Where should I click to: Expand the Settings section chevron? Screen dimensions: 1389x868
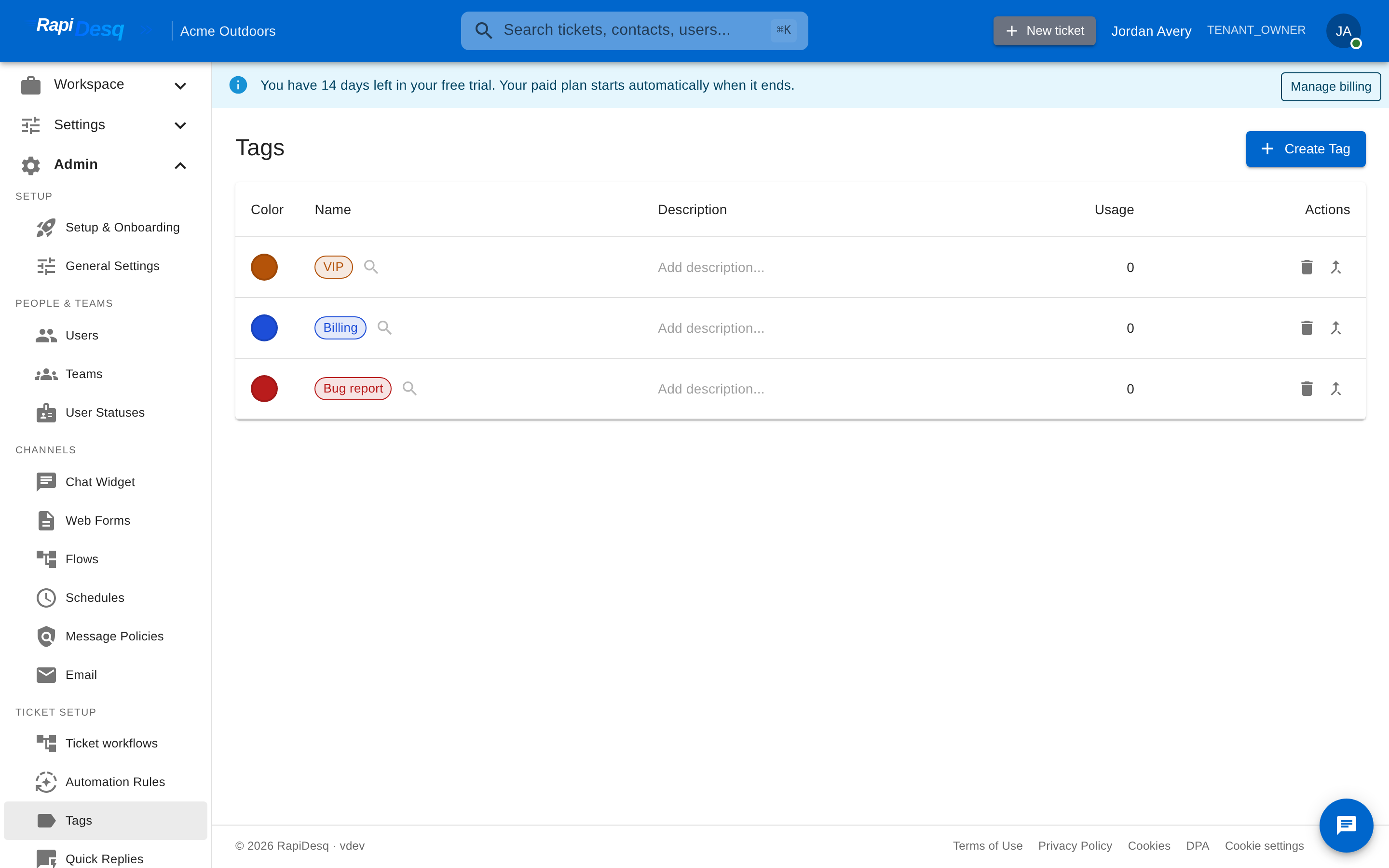click(180, 125)
